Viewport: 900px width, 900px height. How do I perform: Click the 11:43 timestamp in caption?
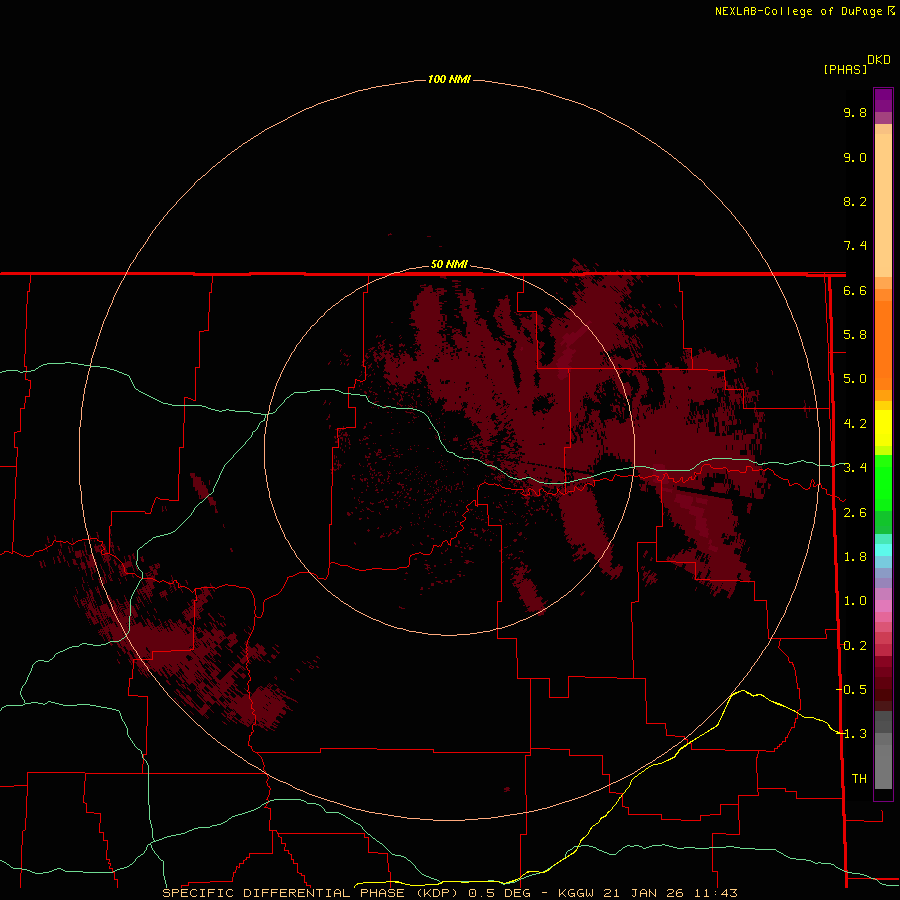717,893
